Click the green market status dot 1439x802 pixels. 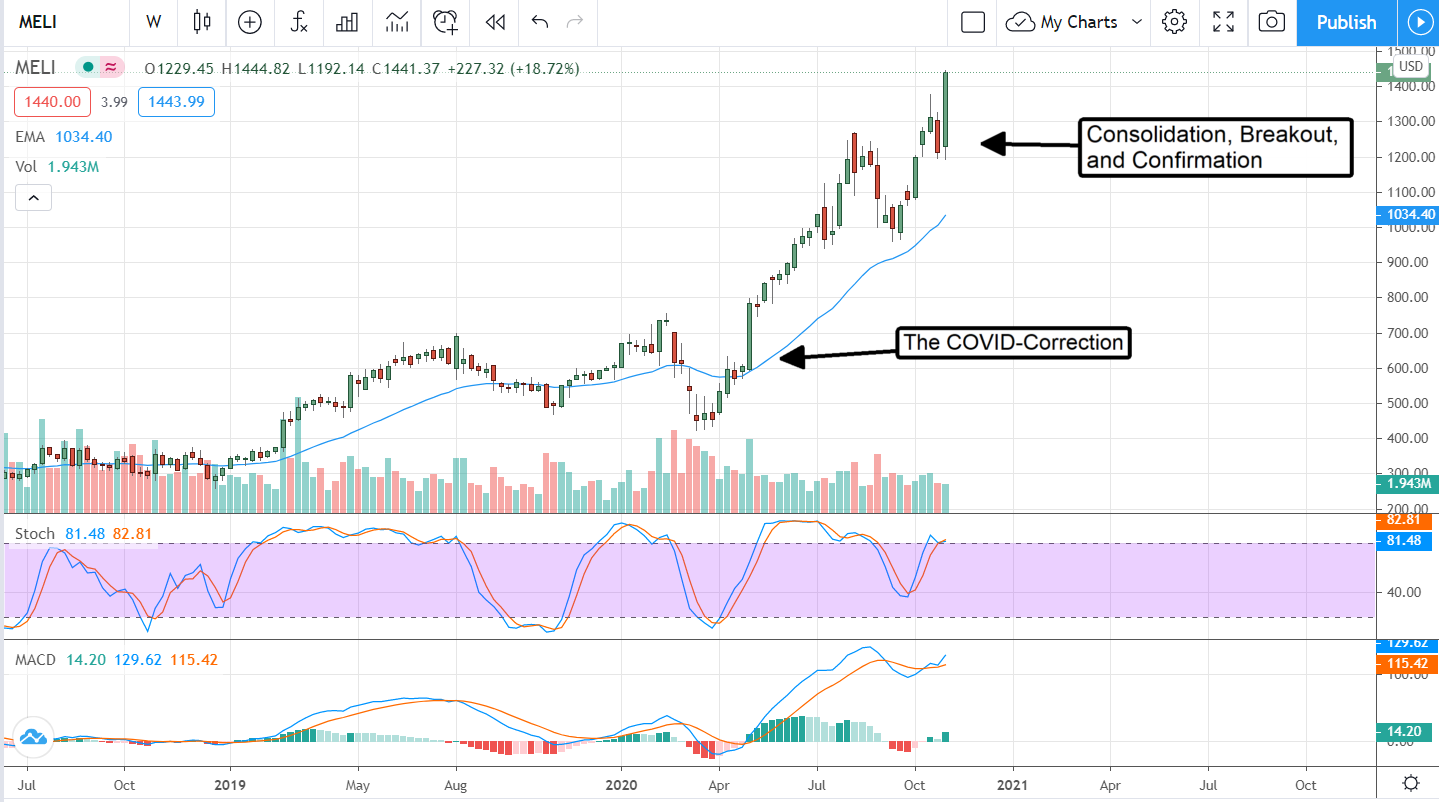88,68
